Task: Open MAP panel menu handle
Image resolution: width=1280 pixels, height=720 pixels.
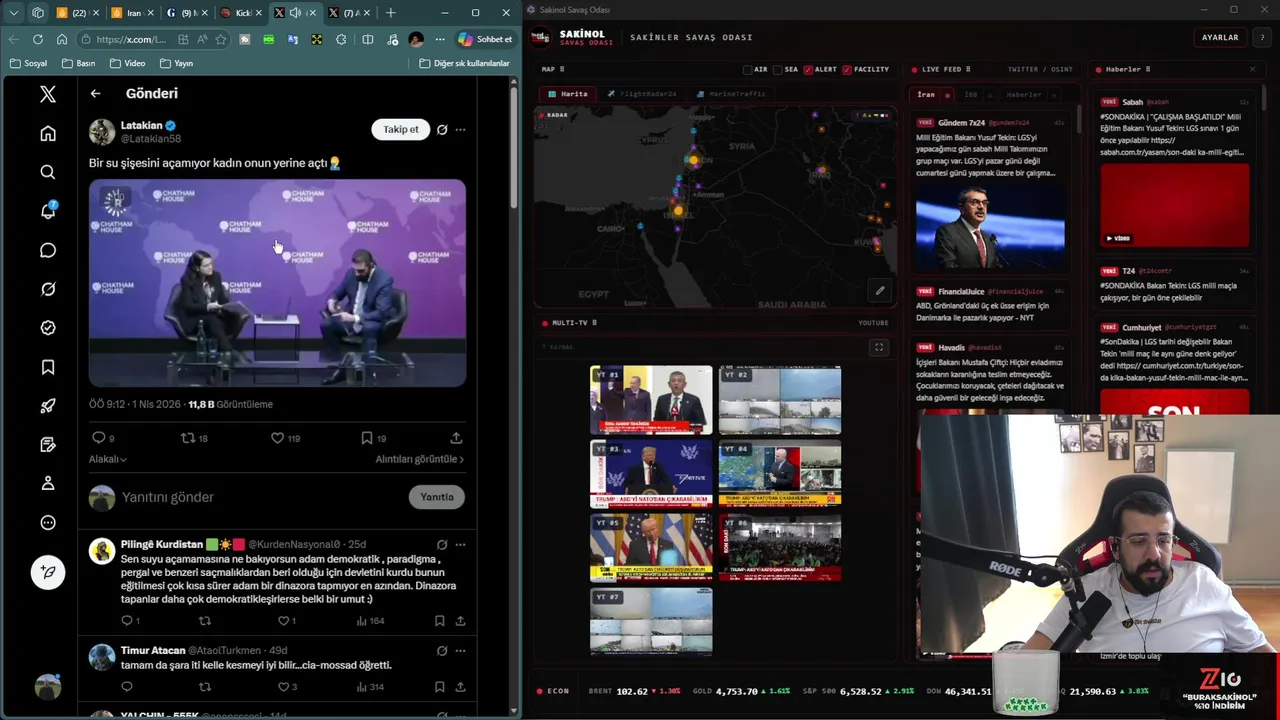Action: pos(562,69)
